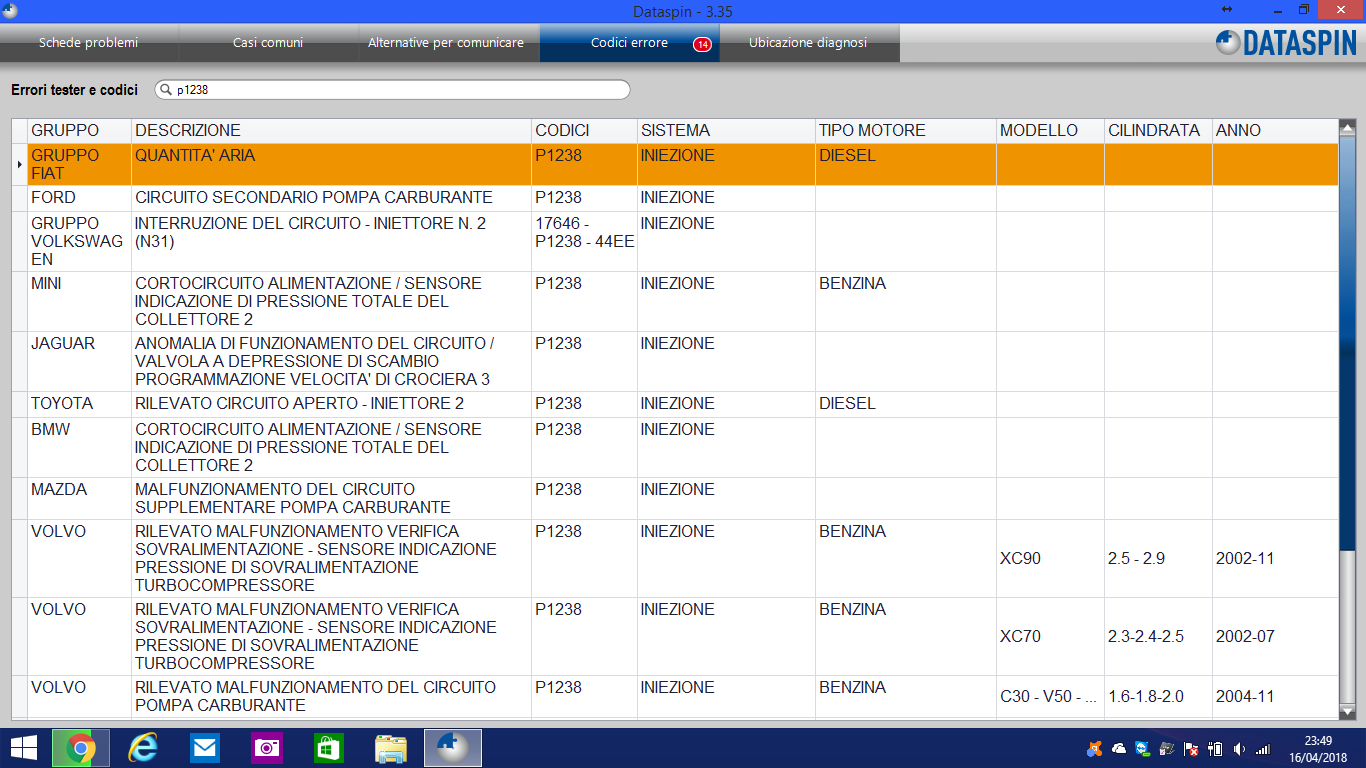Open Internet Explorer from taskbar
Image resolution: width=1366 pixels, height=768 pixels.
click(143, 748)
